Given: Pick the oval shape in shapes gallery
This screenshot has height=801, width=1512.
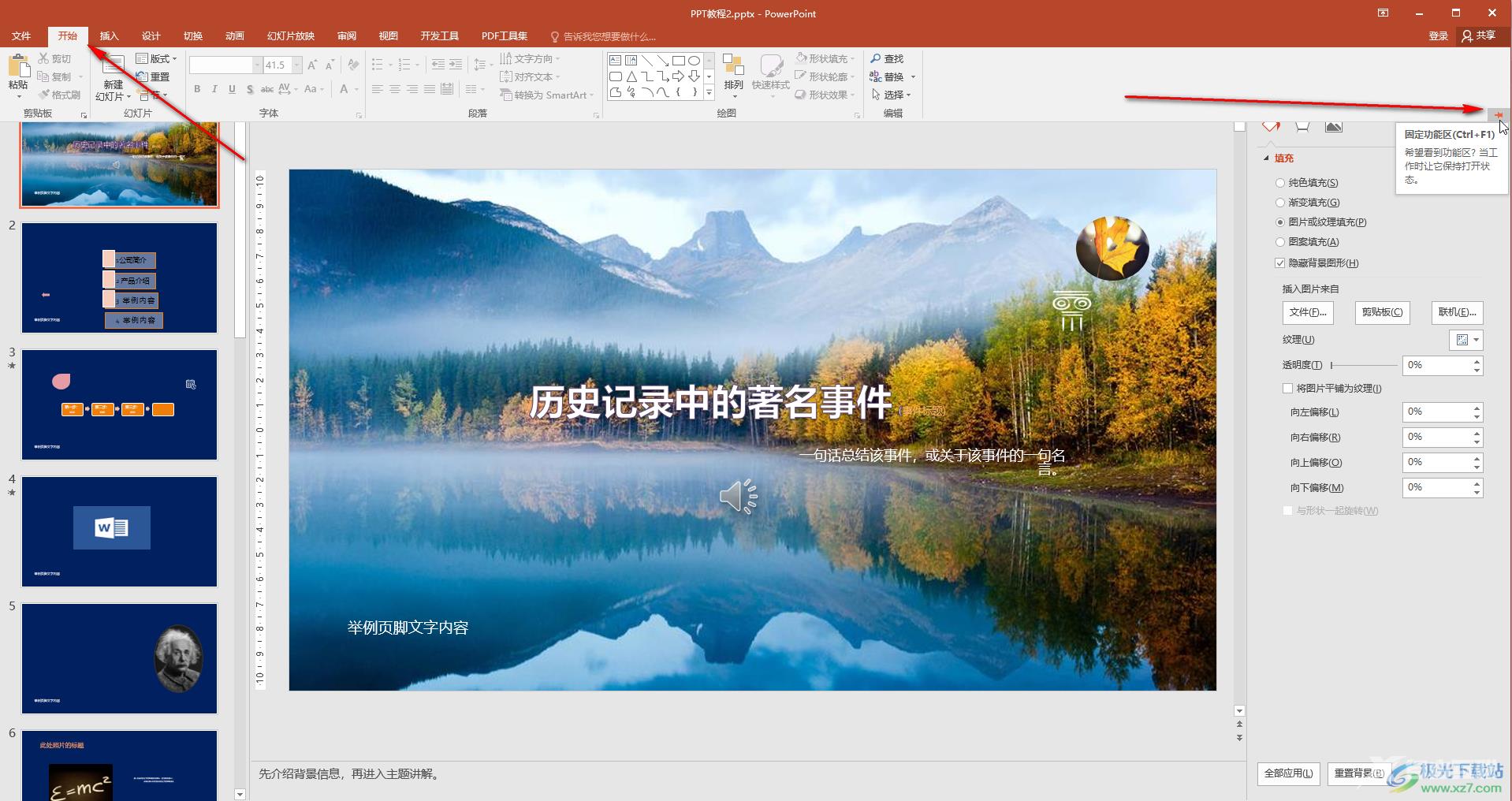Looking at the screenshot, I should tap(694, 60).
